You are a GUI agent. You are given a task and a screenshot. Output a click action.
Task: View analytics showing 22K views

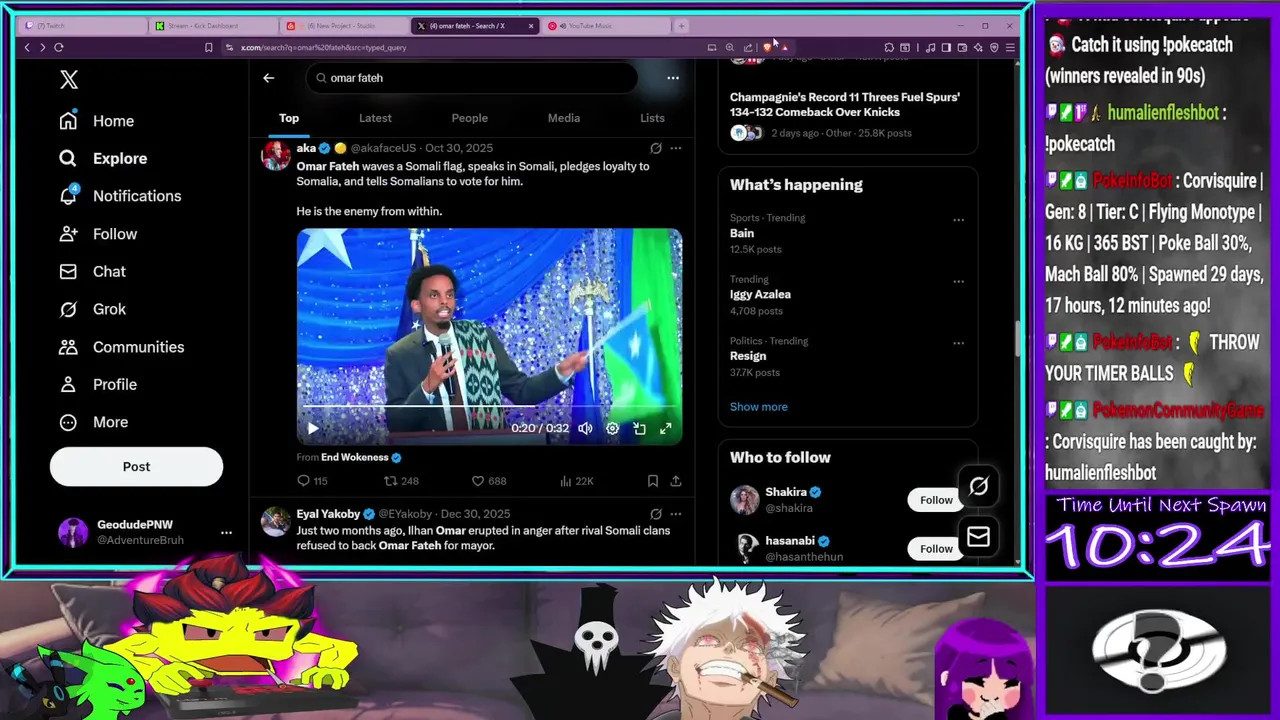point(576,481)
